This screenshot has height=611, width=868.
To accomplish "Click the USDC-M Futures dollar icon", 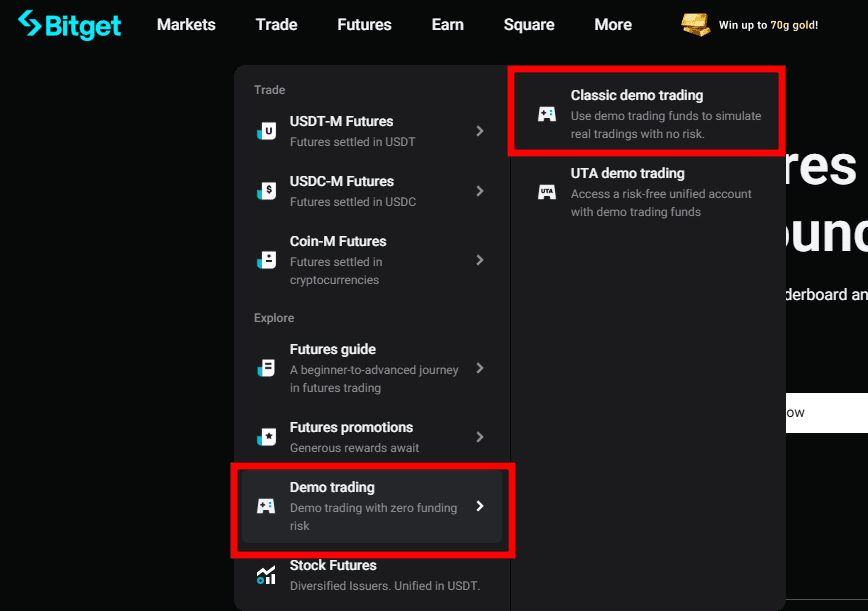I will [x=266, y=191].
